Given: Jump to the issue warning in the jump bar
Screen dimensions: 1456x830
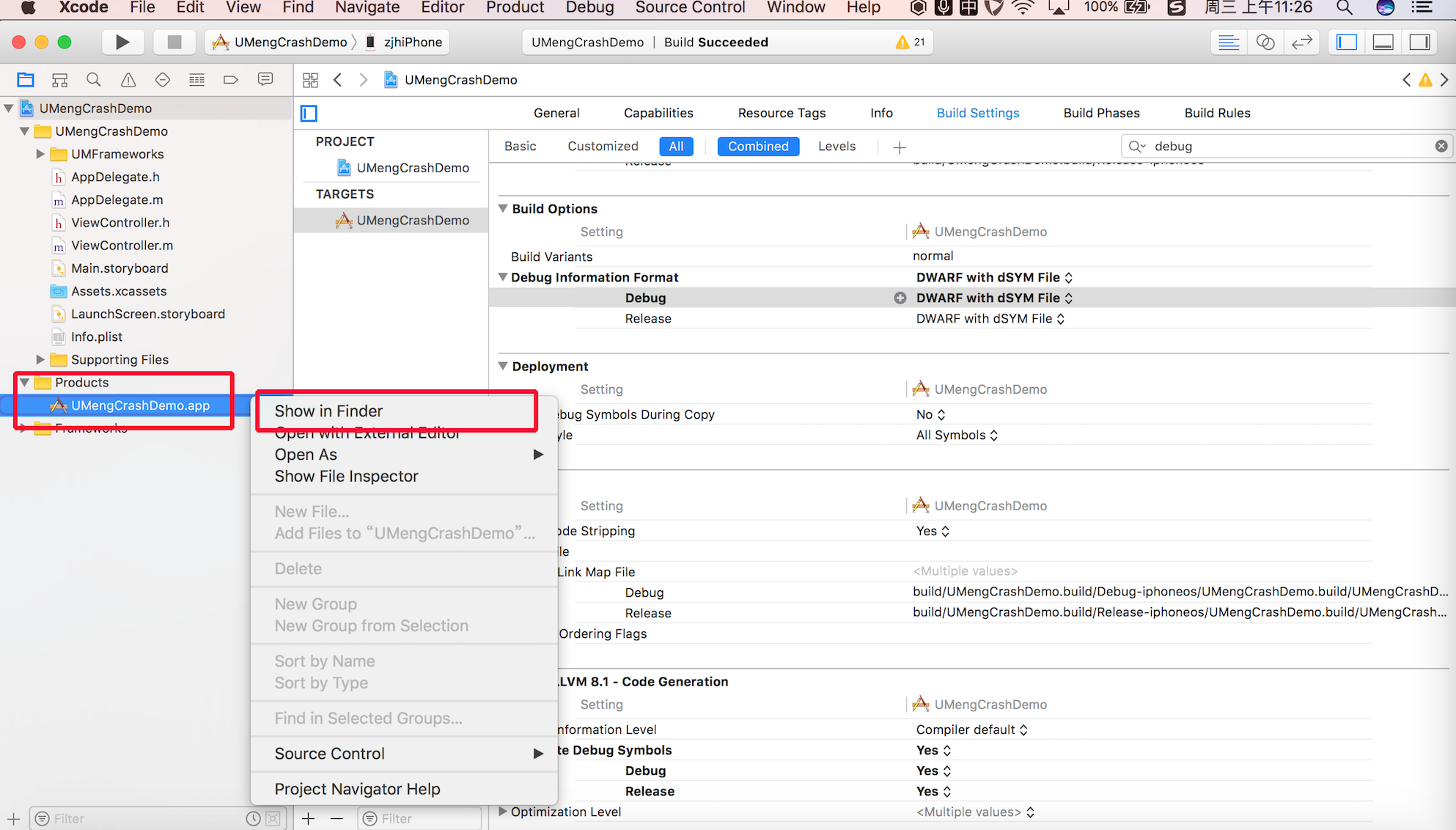Looking at the screenshot, I should [x=1425, y=80].
